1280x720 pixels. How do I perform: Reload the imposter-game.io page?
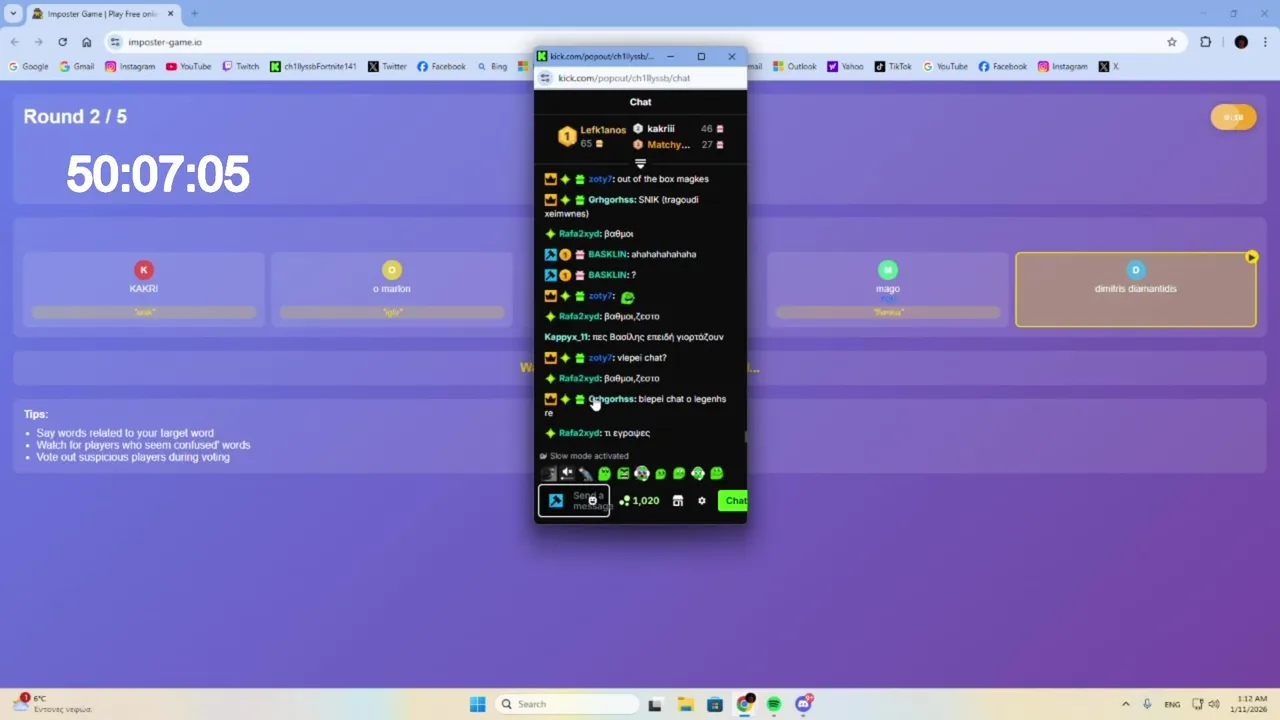pos(62,42)
